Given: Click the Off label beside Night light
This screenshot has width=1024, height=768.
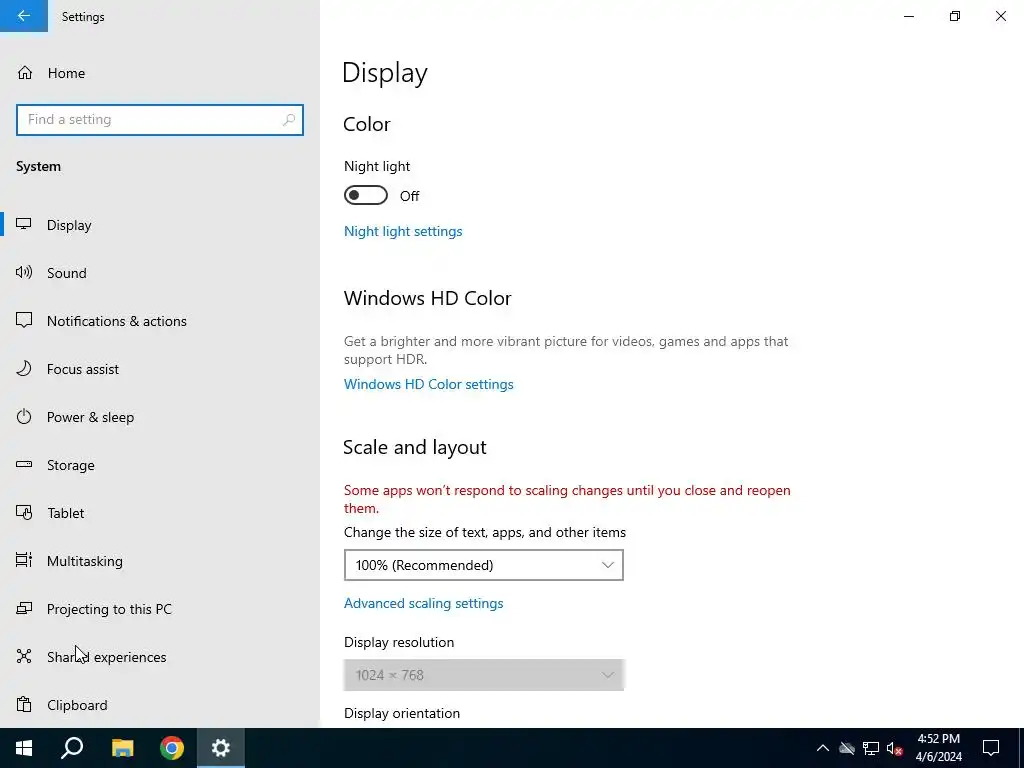Looking at the screenshot, I should click(409, 196).
